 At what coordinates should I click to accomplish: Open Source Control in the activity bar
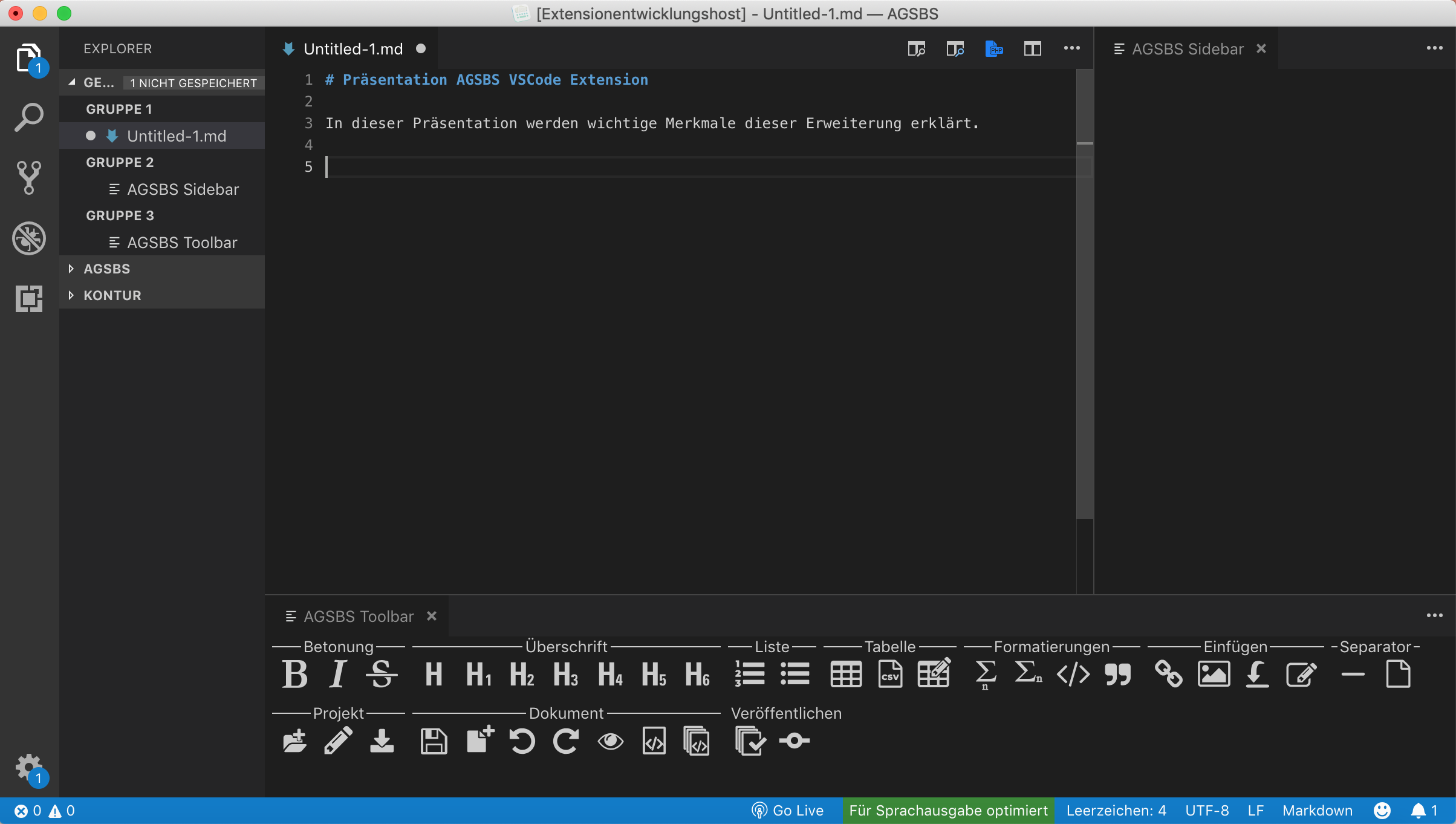[x=28, y=177]
